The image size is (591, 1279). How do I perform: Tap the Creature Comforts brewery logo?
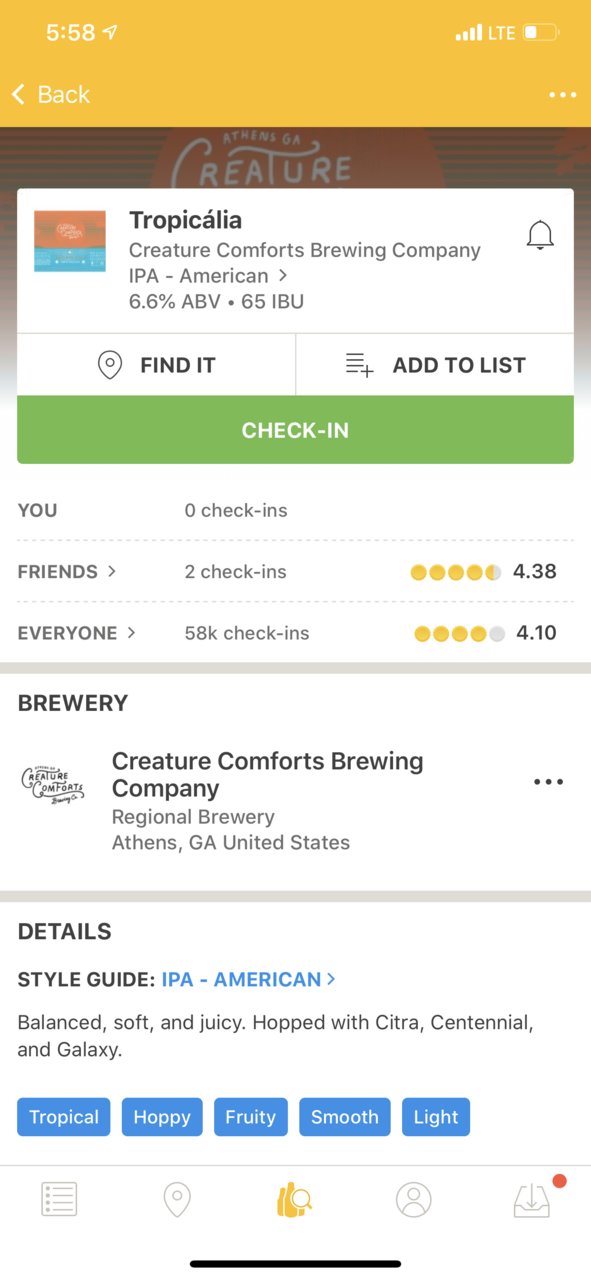53,783
